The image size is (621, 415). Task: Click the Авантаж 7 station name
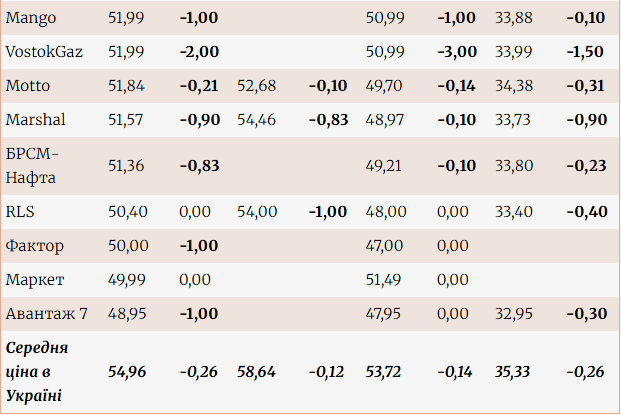coord(47,313)
